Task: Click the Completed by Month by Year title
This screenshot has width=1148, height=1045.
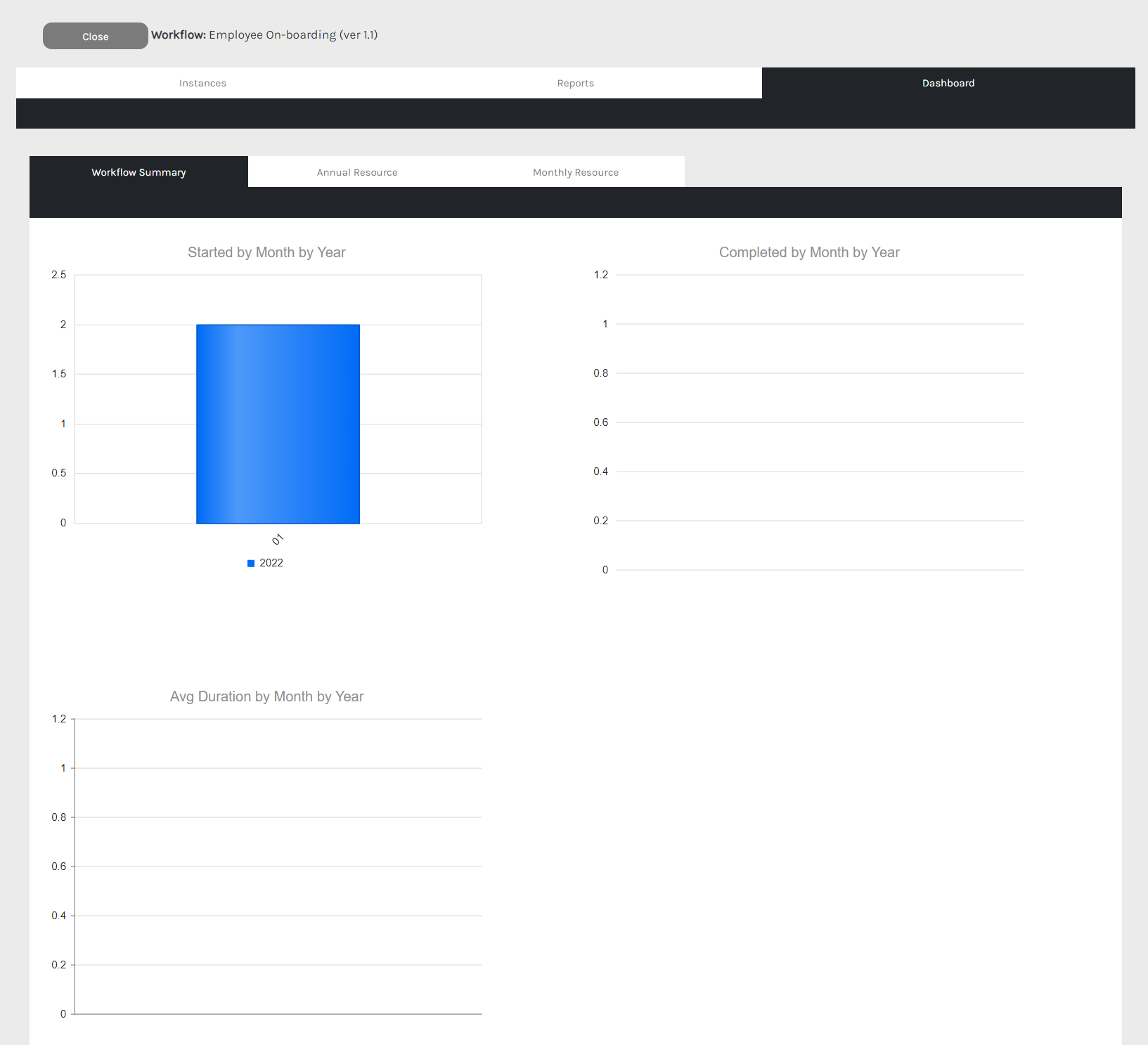Action: point(808,252)
